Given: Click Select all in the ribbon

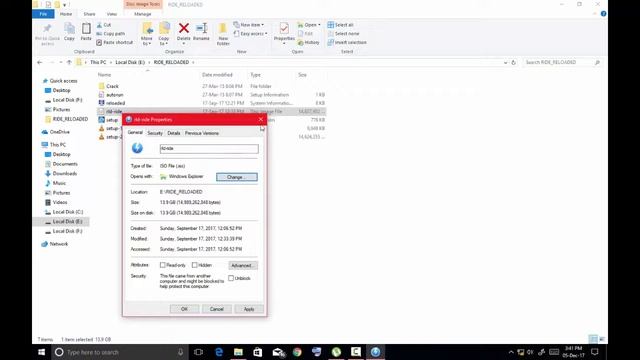Looking at the screenshot, I should coord(340,25).
